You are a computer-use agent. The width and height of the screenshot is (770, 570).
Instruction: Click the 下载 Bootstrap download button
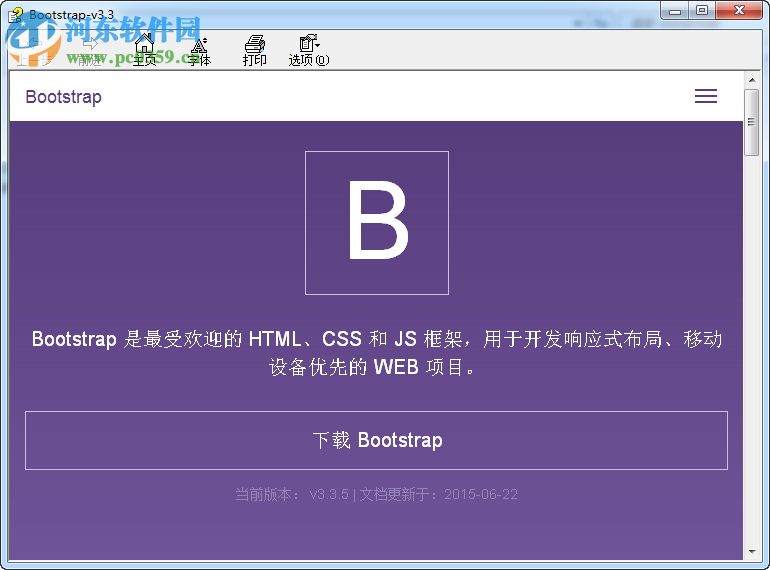[376, 440]
